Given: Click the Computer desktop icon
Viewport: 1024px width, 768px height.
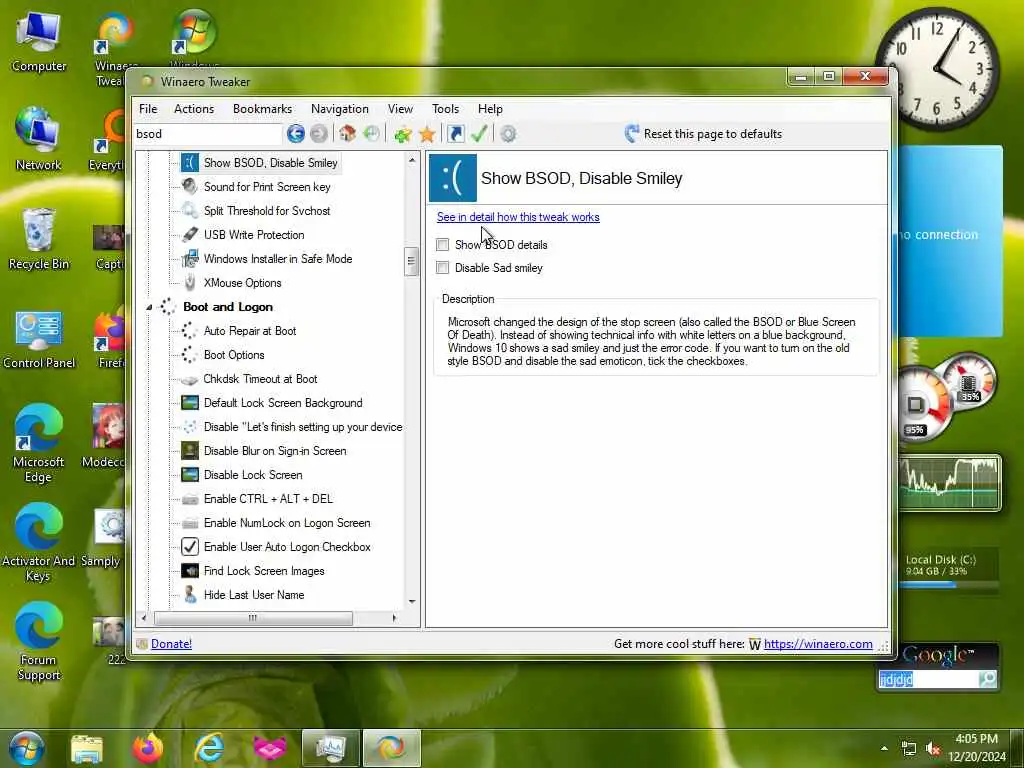Looking at the screenshot, I should pos(39,43).
